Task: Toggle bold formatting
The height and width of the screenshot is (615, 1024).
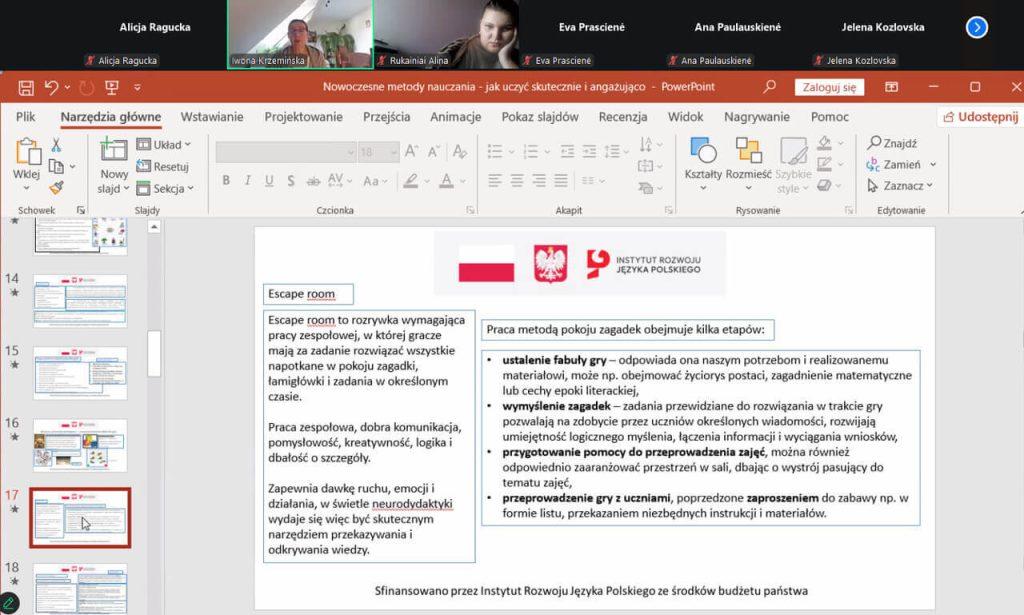Action: [226, 181]
